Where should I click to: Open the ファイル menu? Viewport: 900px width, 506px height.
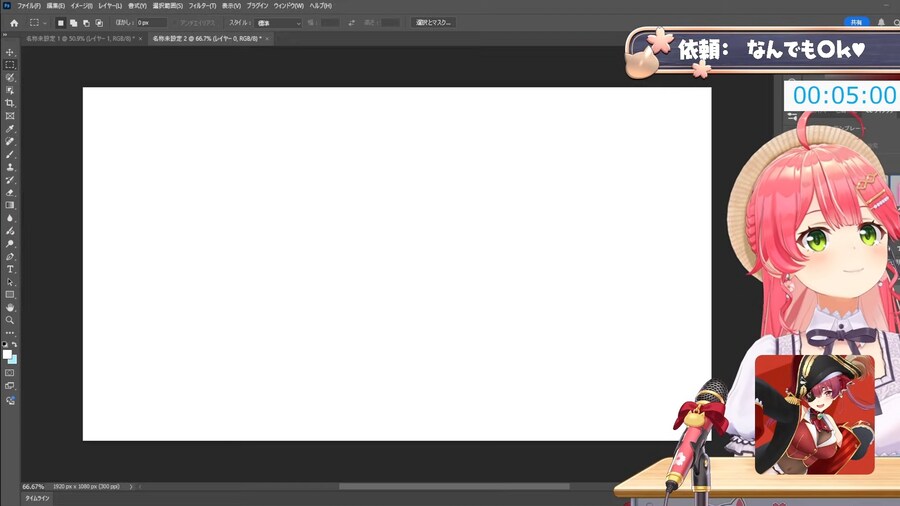pyautogui.click(x=28, y=6)
